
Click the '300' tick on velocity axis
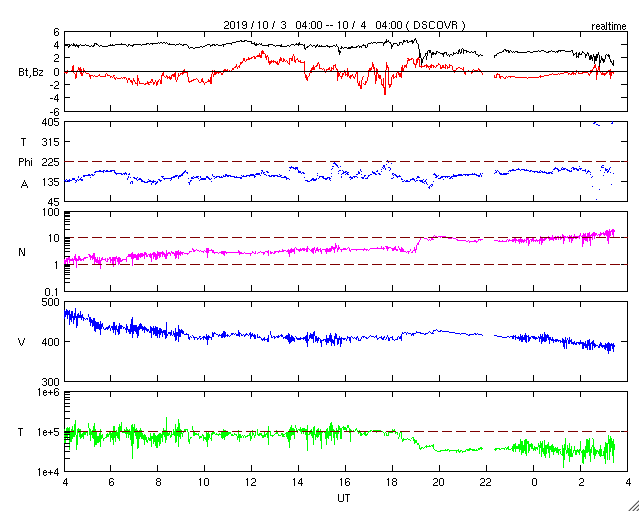(x=50, y=382)
